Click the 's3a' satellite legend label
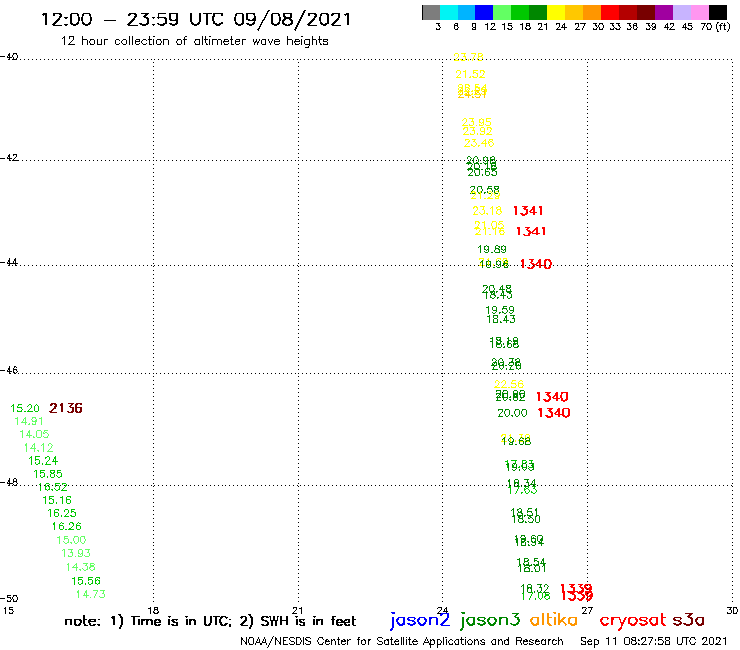Viewport: 740px width, 650px height. [x=688, y=620]
